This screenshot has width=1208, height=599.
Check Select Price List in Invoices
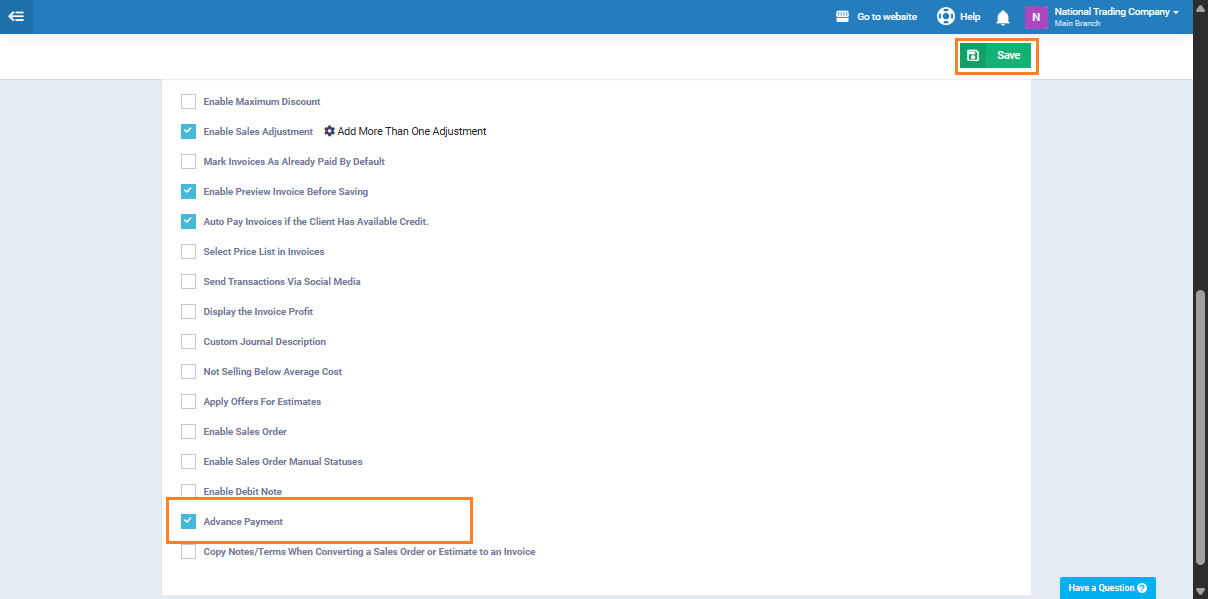tap(188, 251)
